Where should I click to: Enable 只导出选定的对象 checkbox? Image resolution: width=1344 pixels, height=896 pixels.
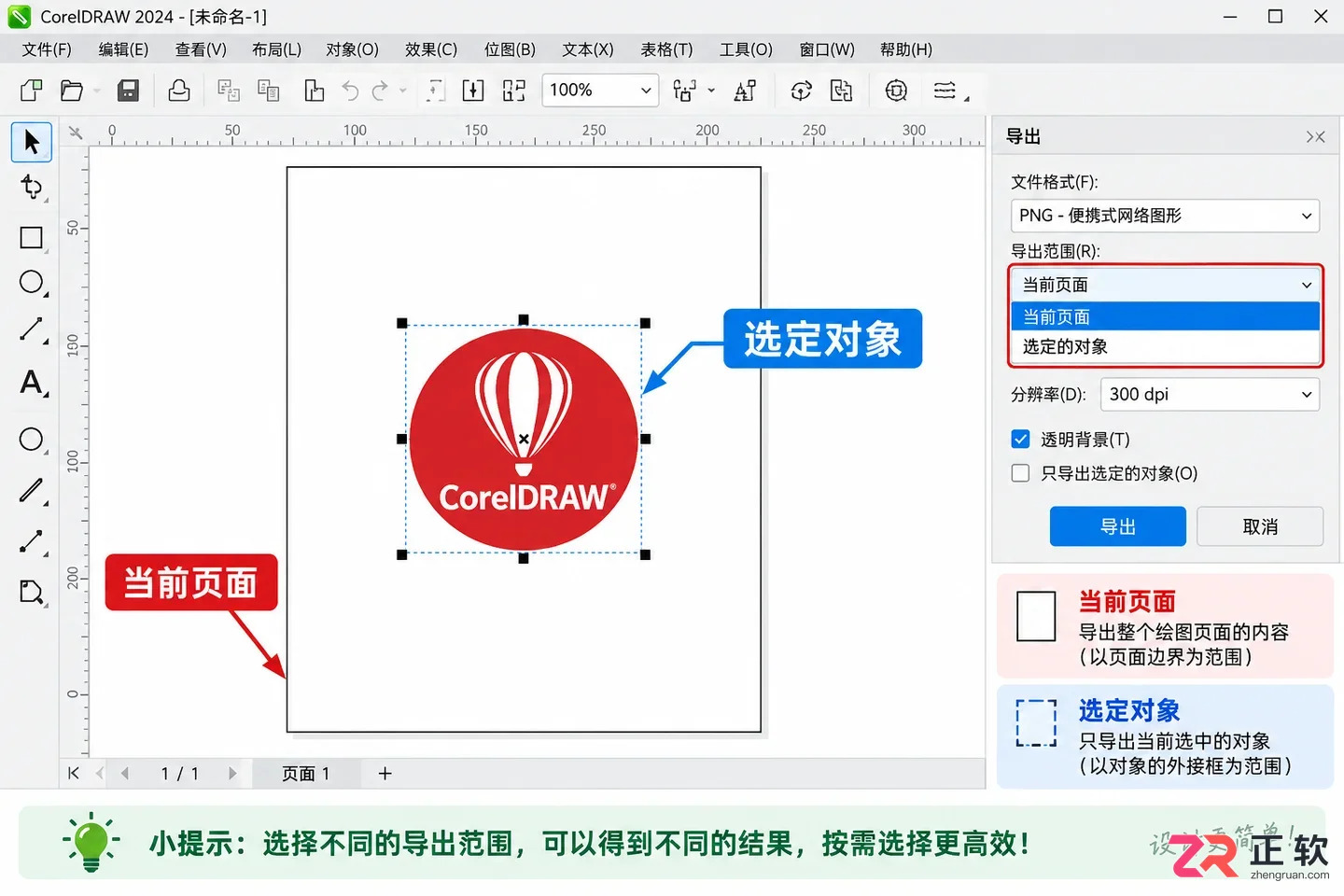pyautogui.click(x=1021, y=473)
